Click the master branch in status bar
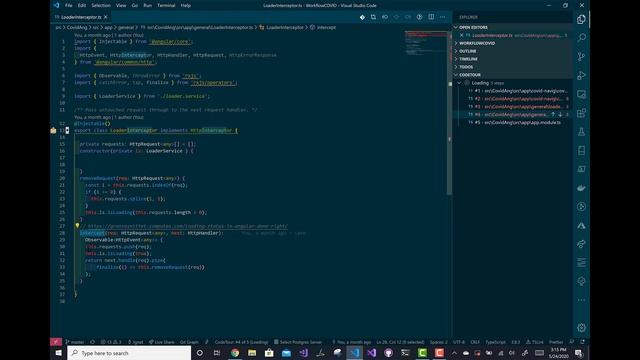The width and height of the screenshot is (640, 360). pos(75,342)
